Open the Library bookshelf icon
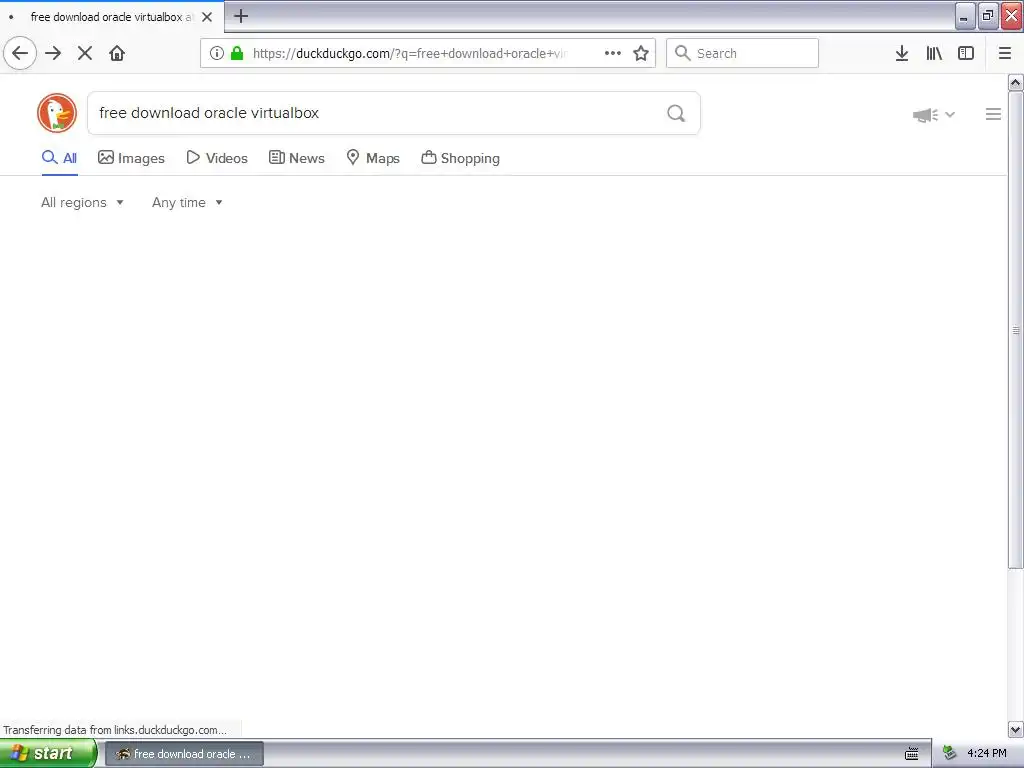The height and width of the screenshot is (768, 1024). tap(934, 53)
